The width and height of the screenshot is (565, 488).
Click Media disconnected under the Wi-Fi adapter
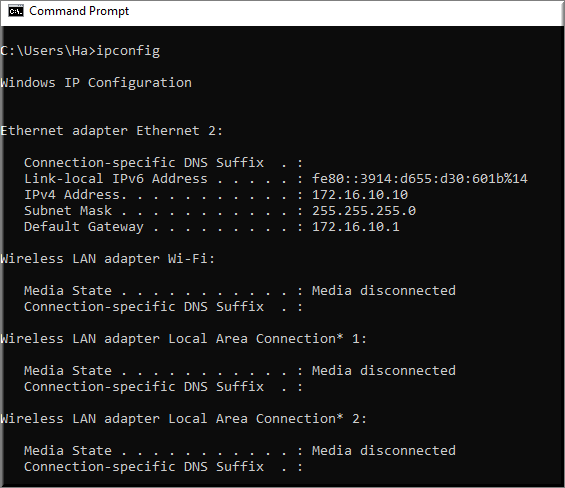click(384, 291)
